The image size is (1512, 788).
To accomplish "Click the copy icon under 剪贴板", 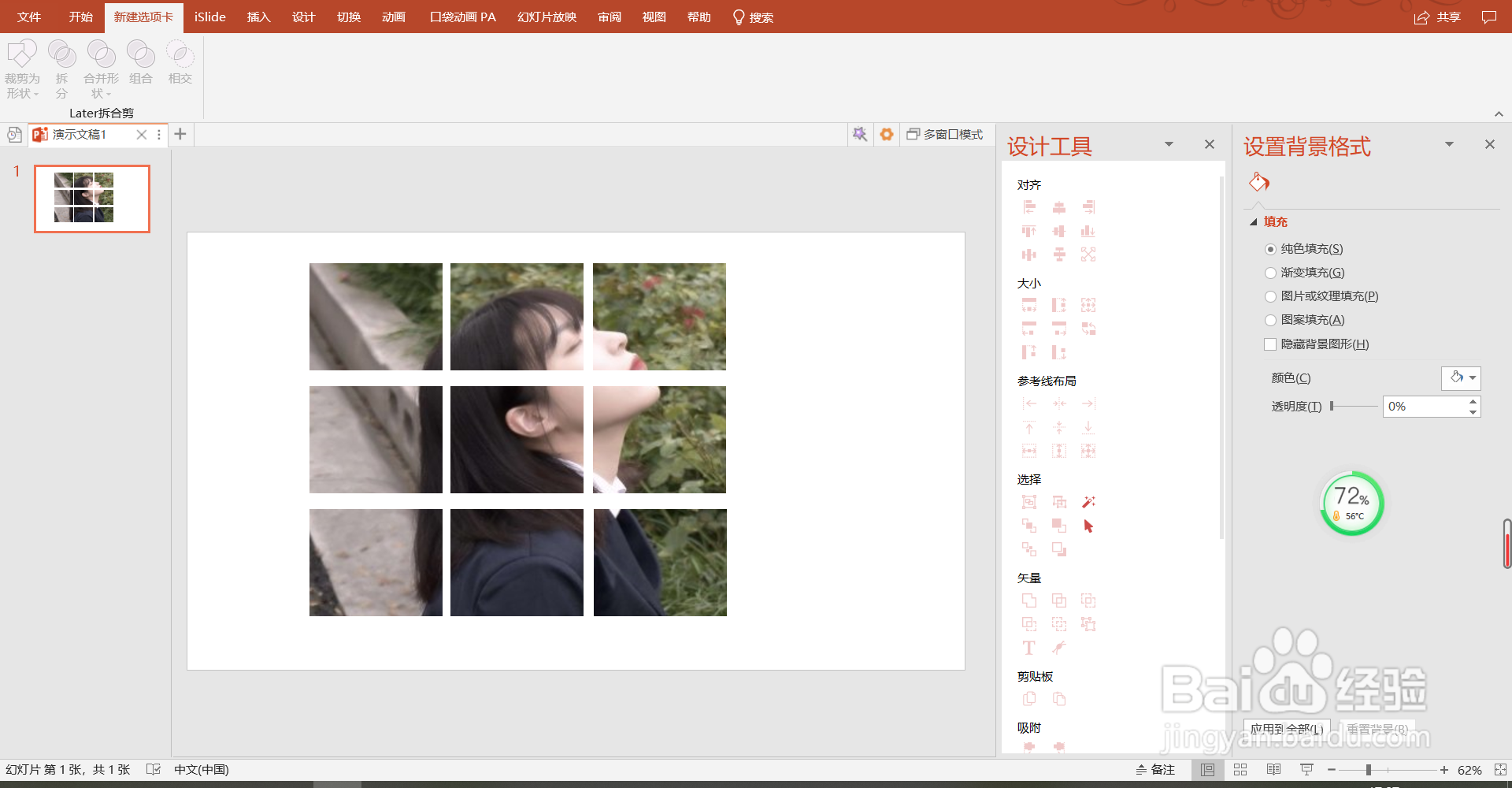I will click(1029, 699).
